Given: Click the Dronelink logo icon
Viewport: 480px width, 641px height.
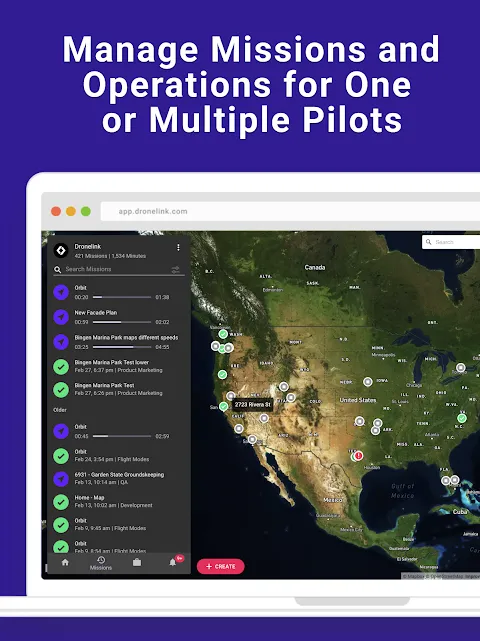Looking at the screenshot, I should point(61,250).
